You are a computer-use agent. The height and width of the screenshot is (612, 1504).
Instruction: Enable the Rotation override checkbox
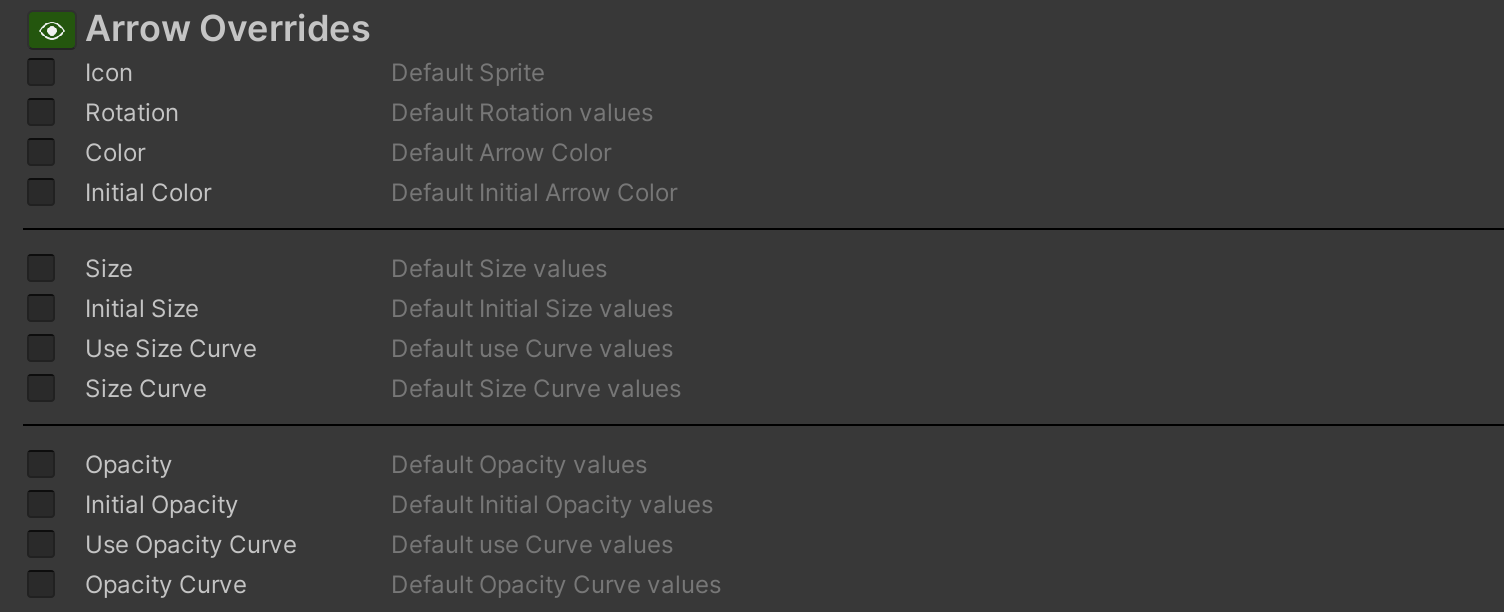pos(41,112)
